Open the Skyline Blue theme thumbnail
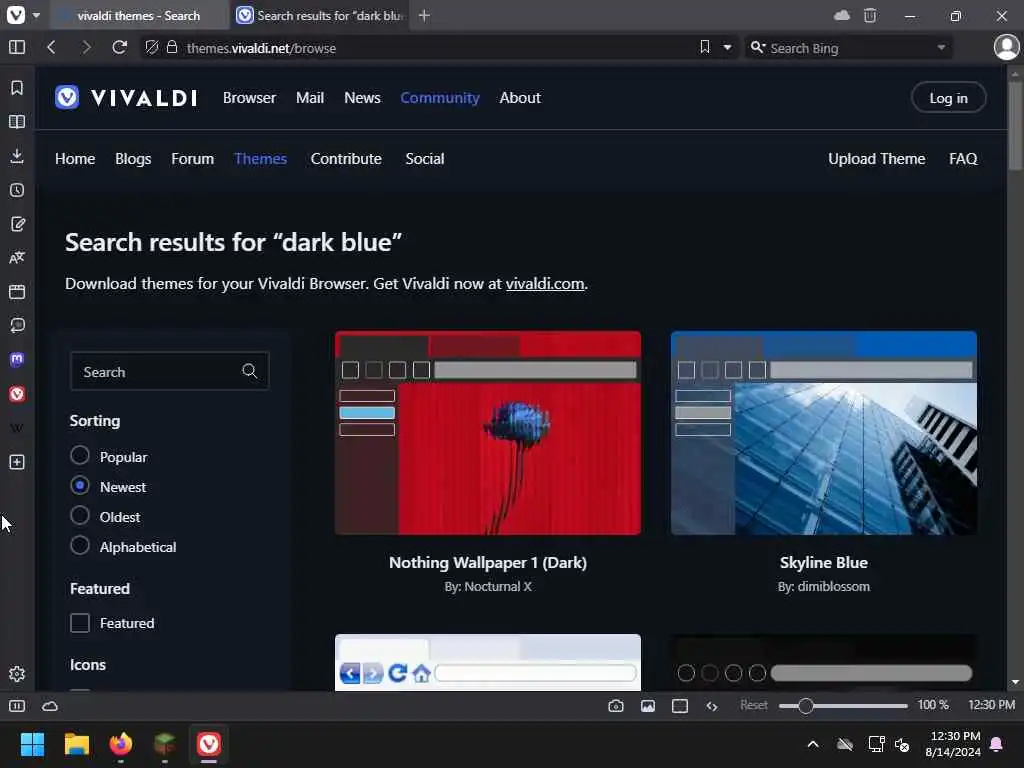 [824, 433]
